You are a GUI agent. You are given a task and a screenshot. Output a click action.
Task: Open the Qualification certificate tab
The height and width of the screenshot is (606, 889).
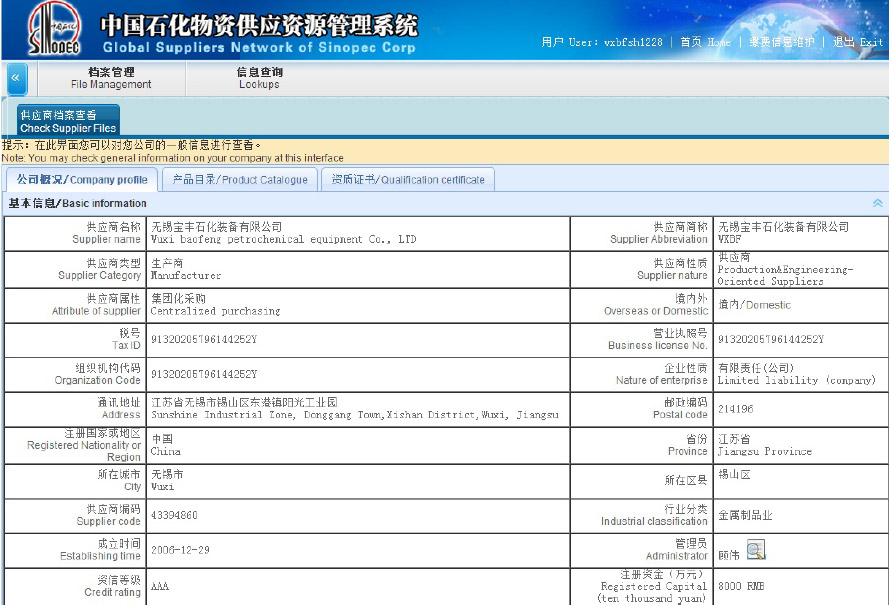(408, 180)
